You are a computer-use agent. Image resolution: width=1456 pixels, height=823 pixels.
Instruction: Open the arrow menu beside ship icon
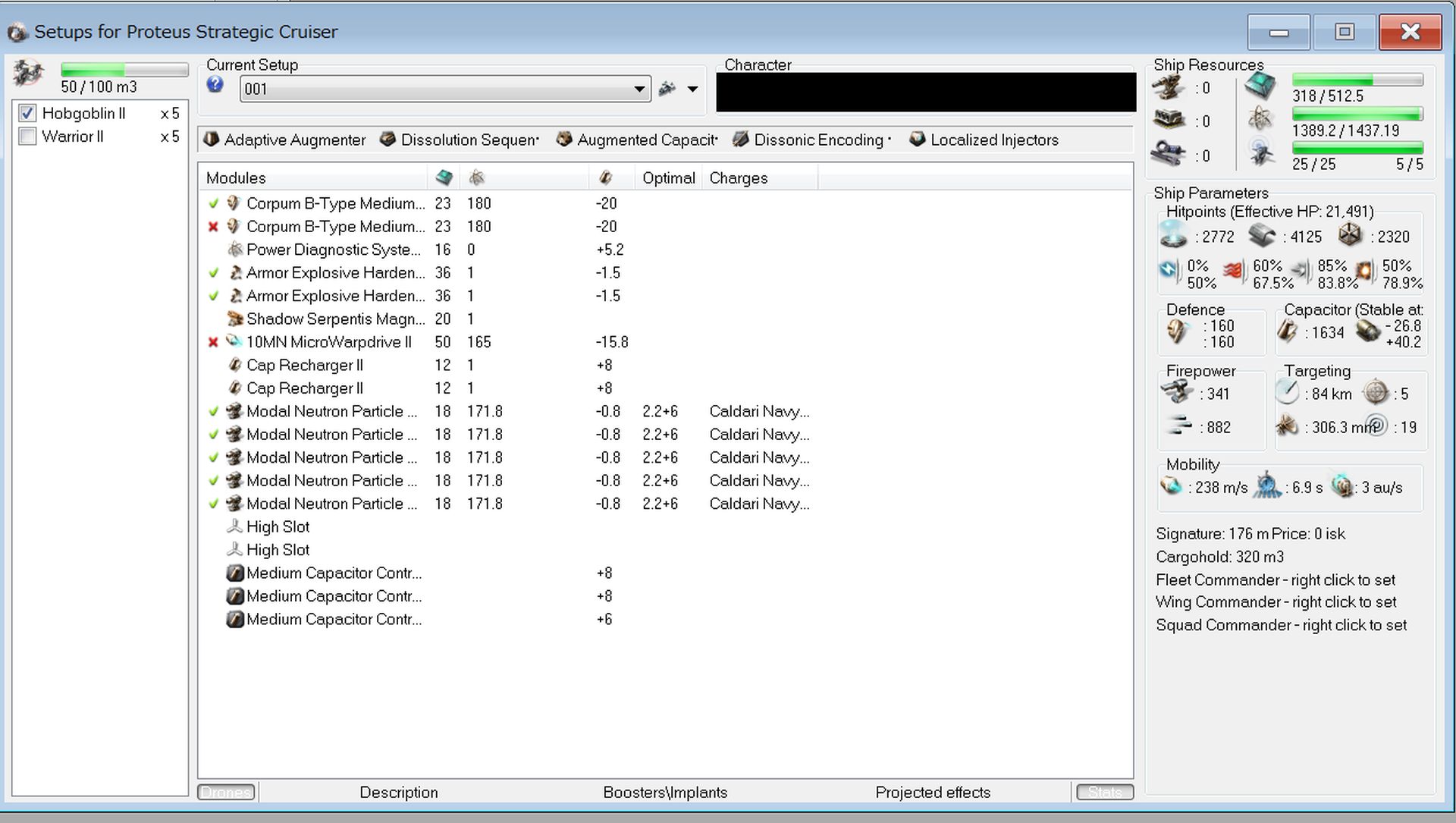pyautogui.click(x=692, y=90)
